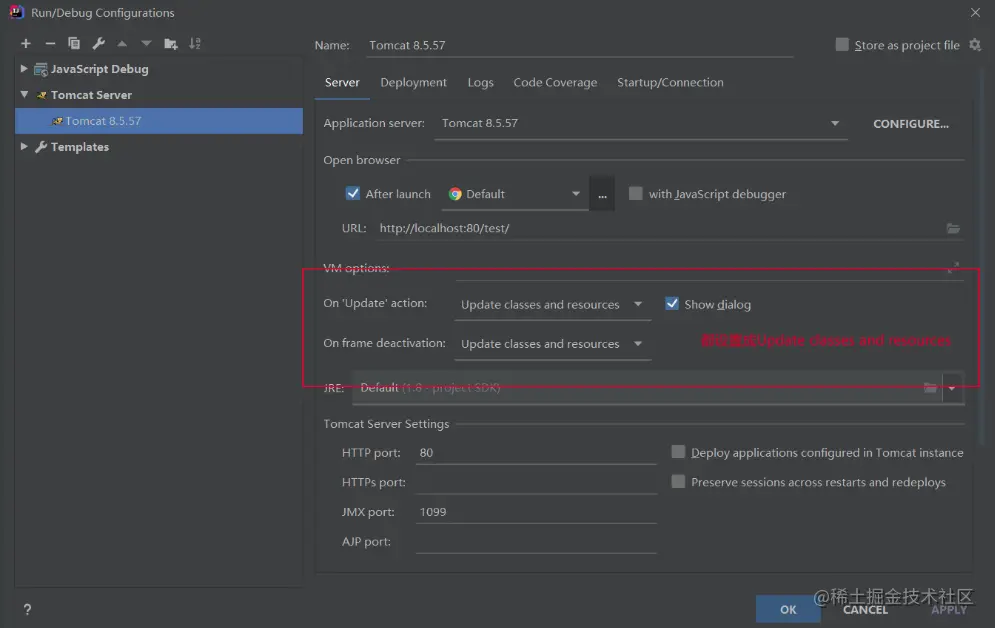Click Name input field
This screenshot has width=995, height=628.
point(579,45)
